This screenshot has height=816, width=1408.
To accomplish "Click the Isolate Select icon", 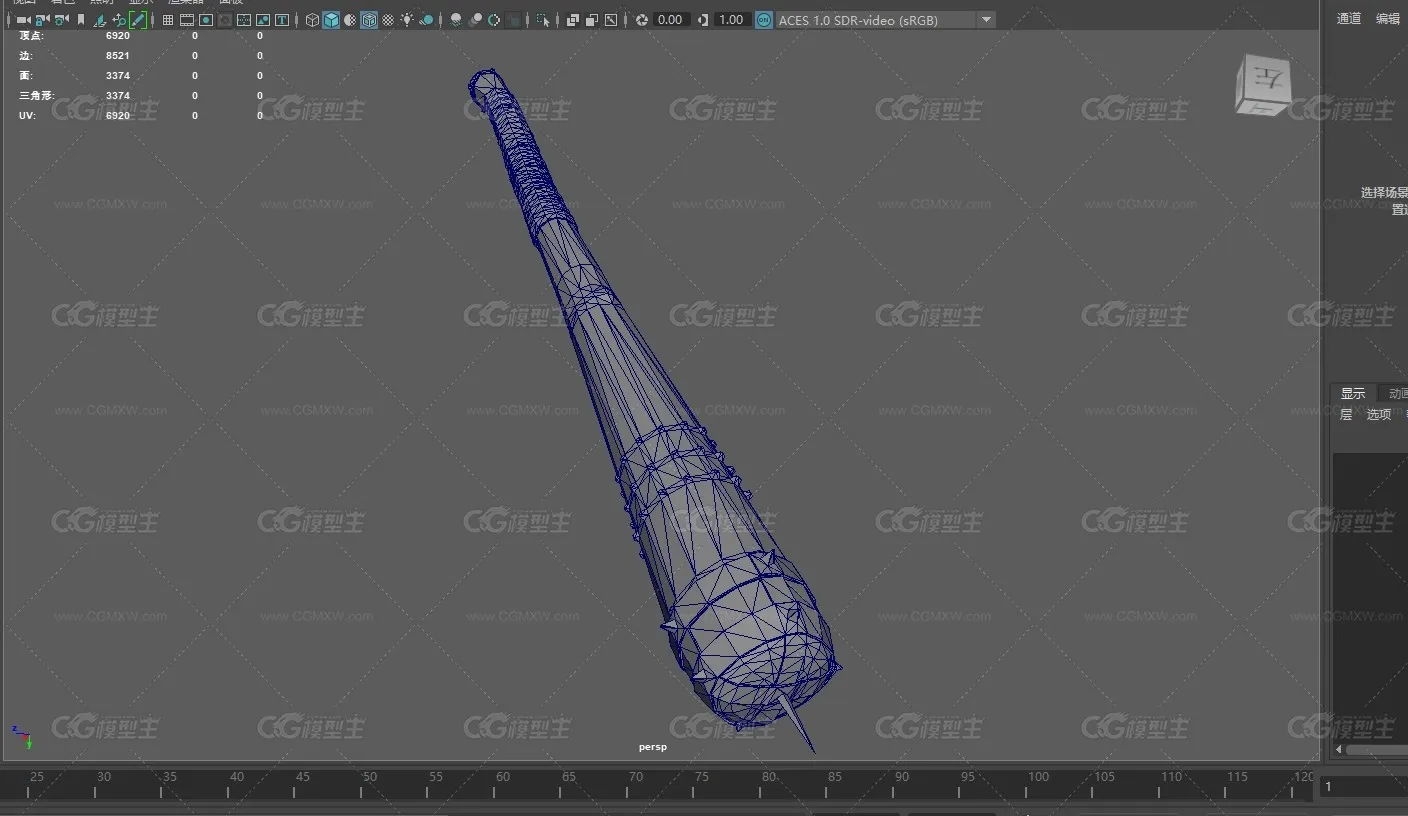I will point(543,20).
